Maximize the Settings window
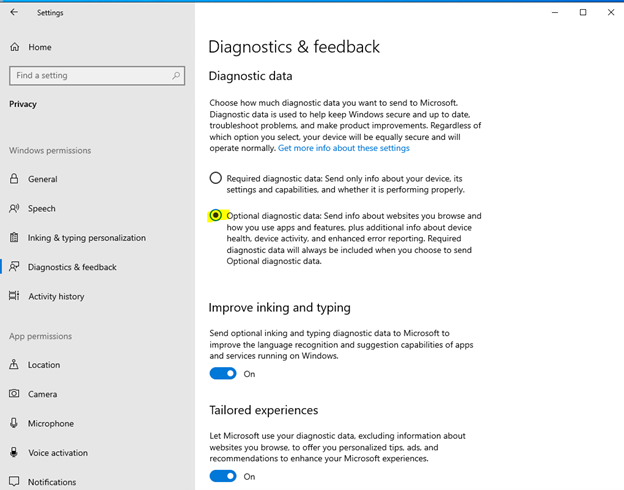This screenshot has width=624, height=490. click(583, 12)
